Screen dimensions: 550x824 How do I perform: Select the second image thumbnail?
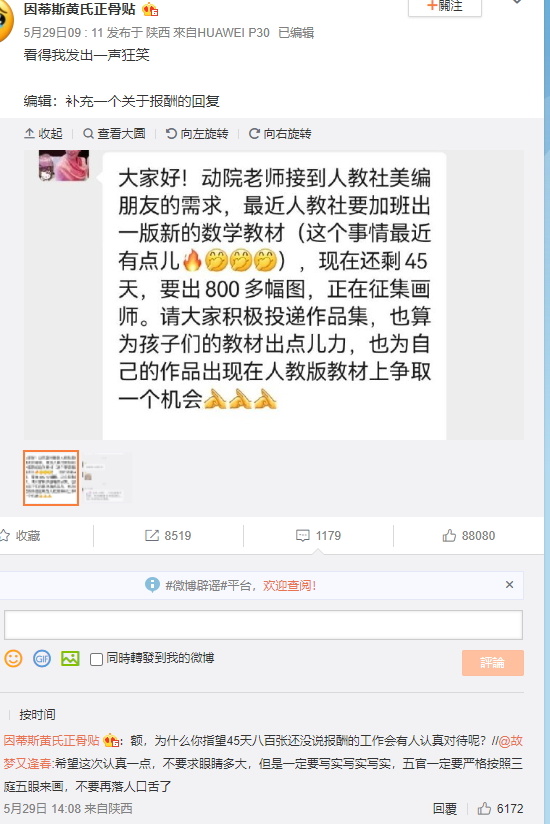106,478
